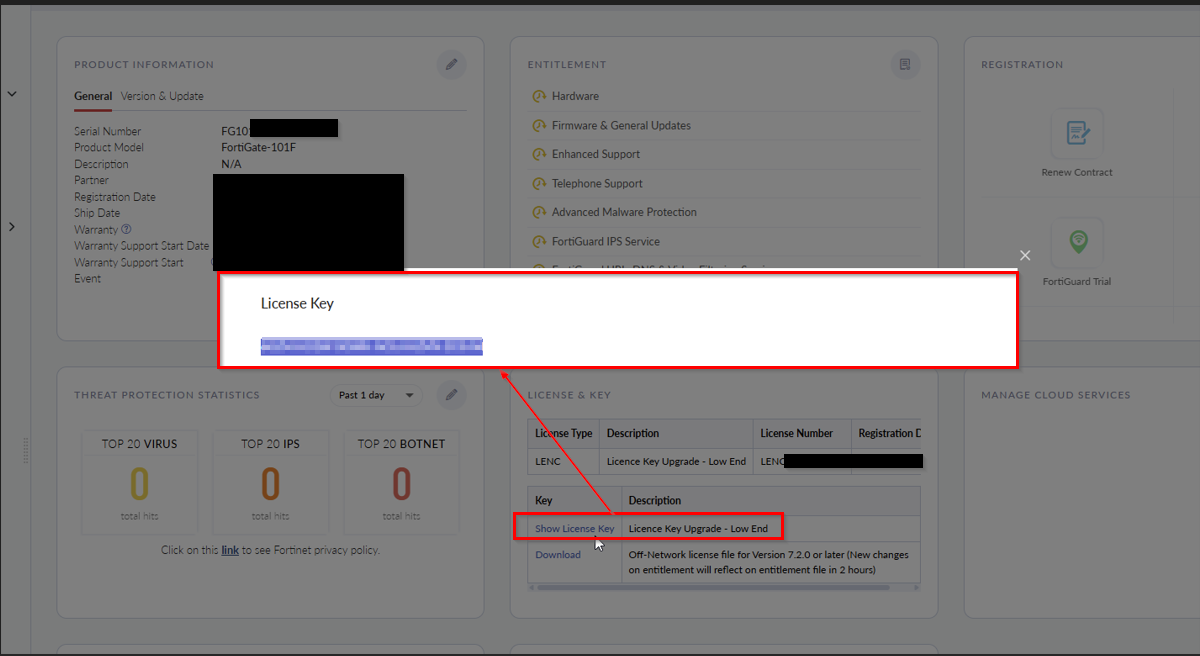Click the Download license file link
Screen dimensions: 1200x656
point(558,554)
